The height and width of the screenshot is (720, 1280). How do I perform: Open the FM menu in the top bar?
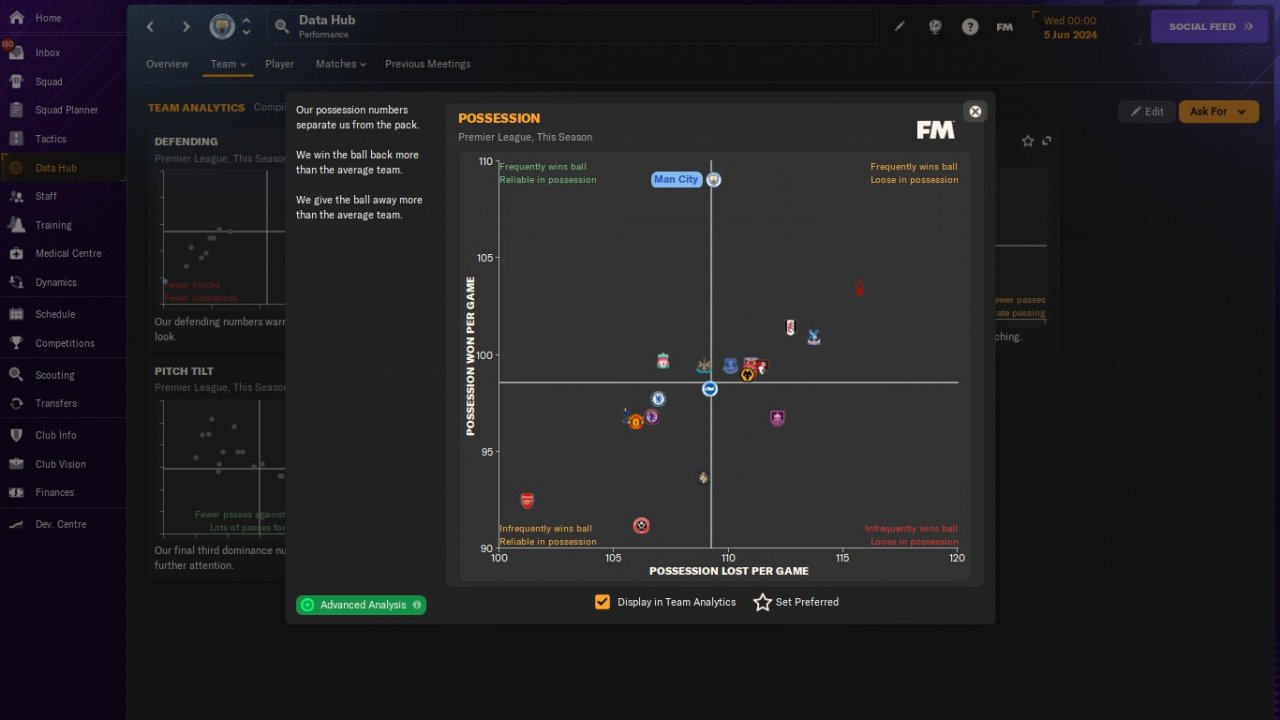[1005, 27]
